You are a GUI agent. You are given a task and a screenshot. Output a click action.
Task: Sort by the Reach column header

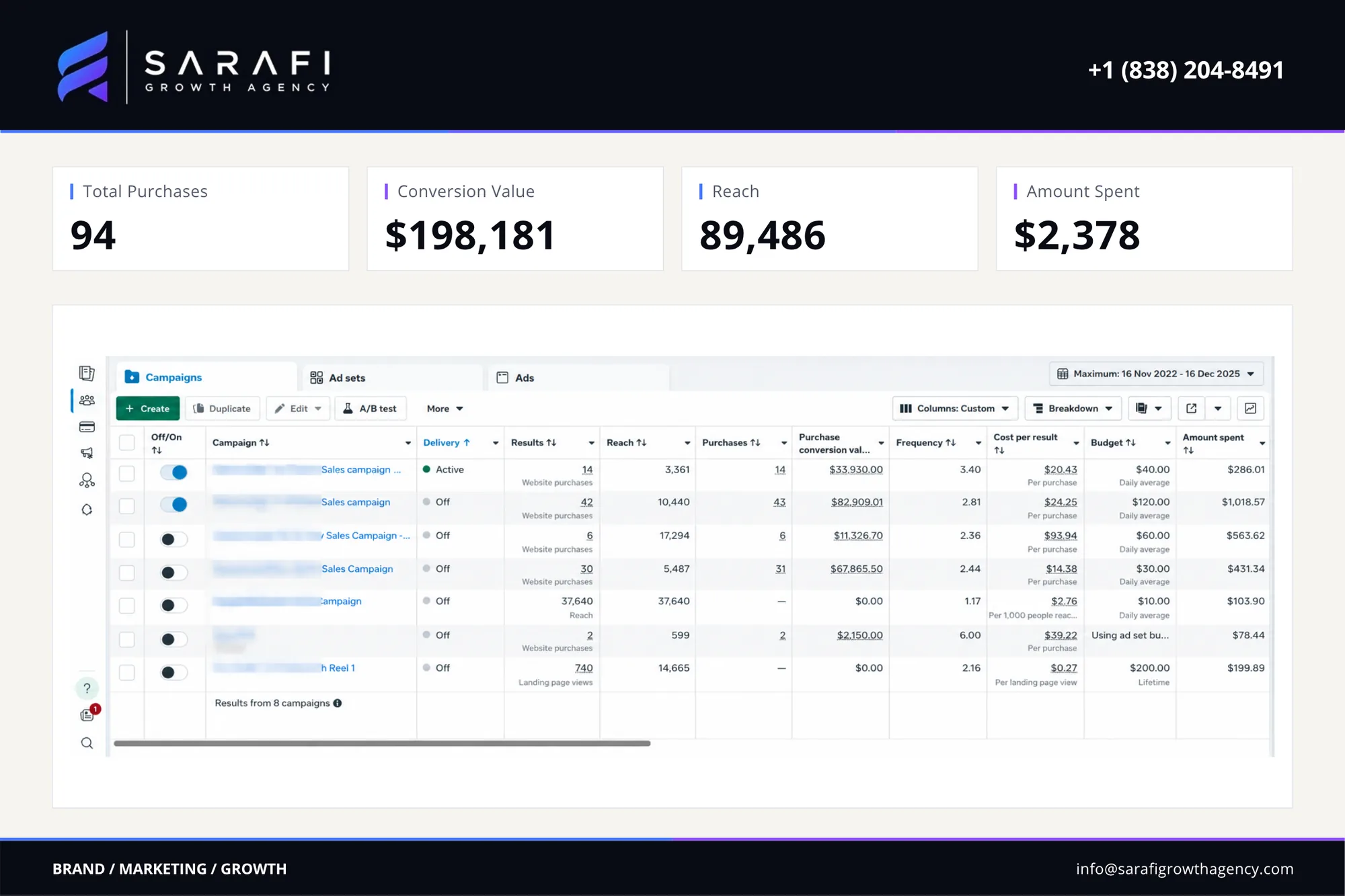point(626,442)
